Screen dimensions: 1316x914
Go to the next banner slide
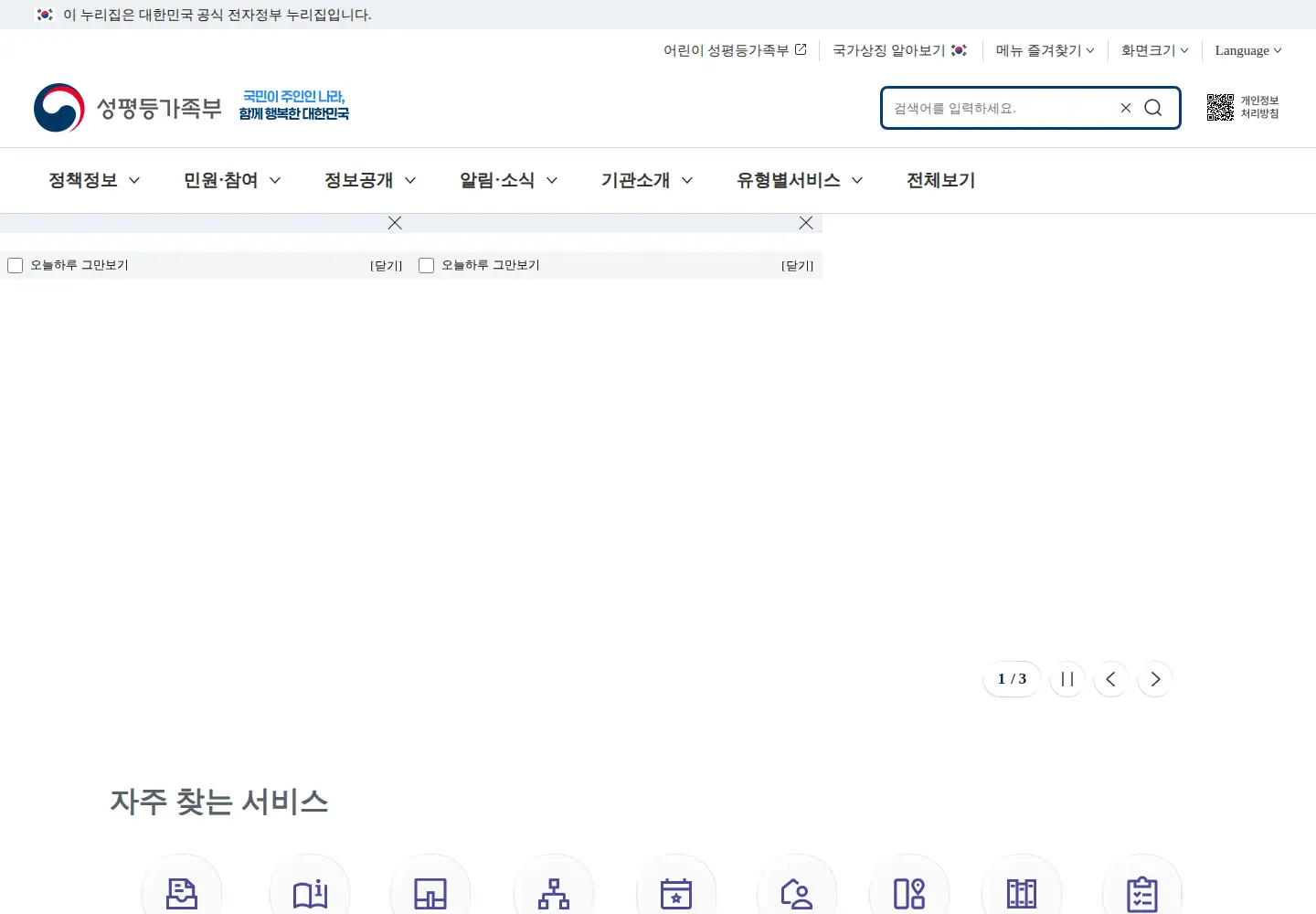1155,679
